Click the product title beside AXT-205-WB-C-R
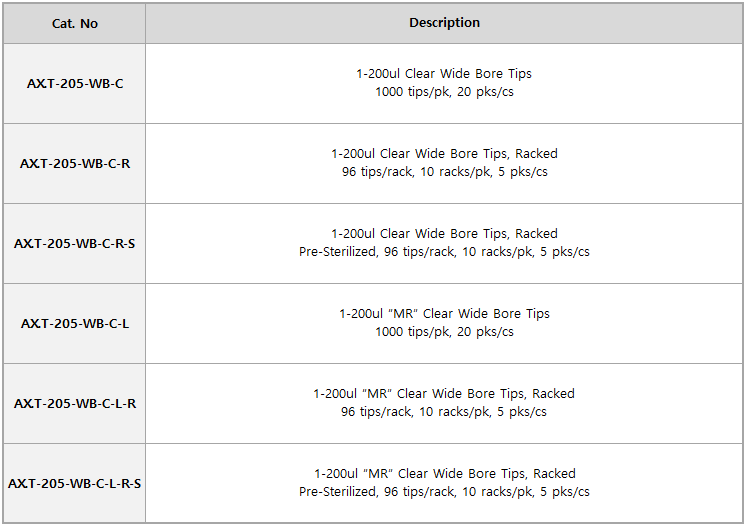 tap(444, 154)
